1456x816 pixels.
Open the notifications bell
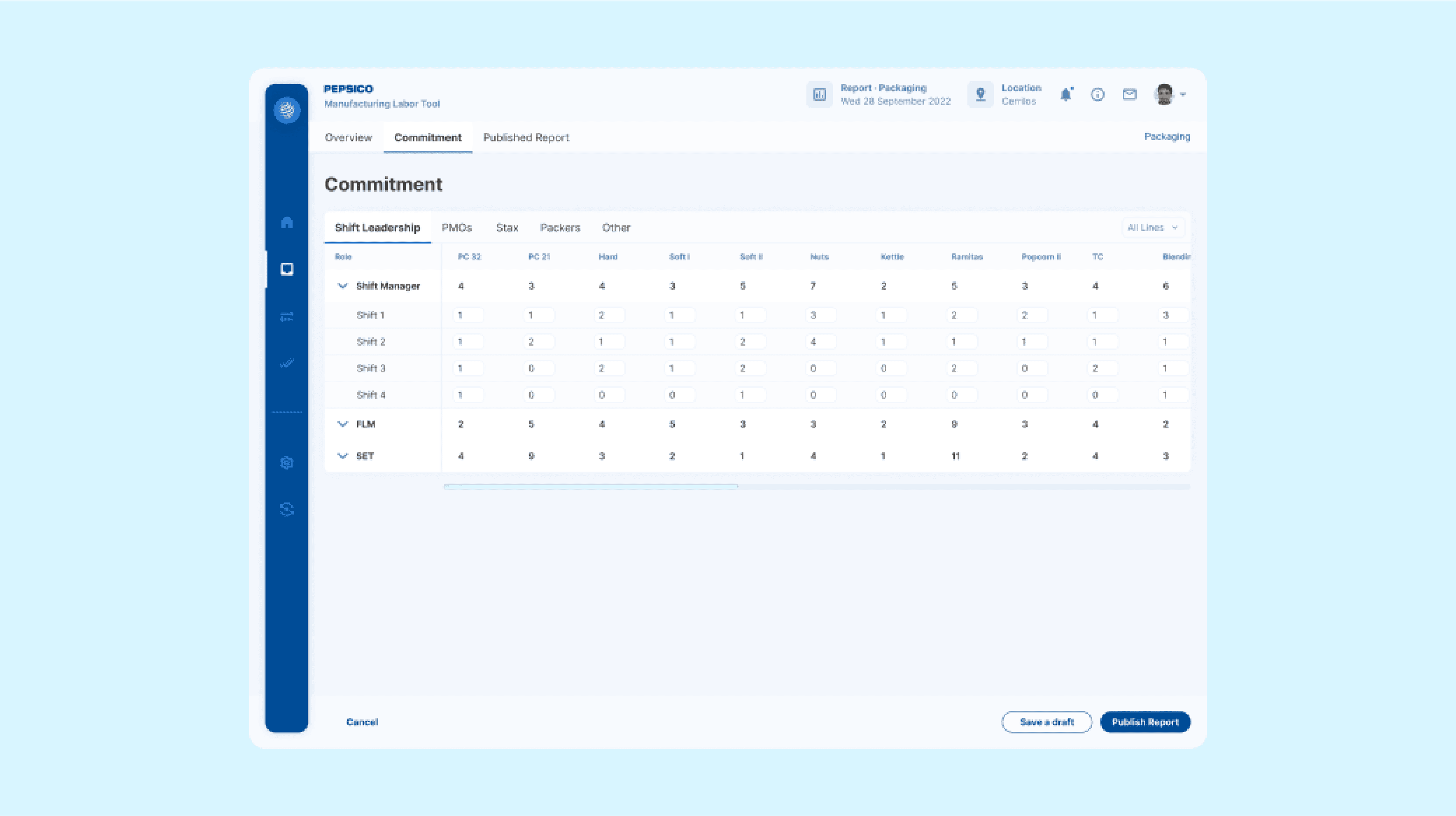coord(1065,94)
